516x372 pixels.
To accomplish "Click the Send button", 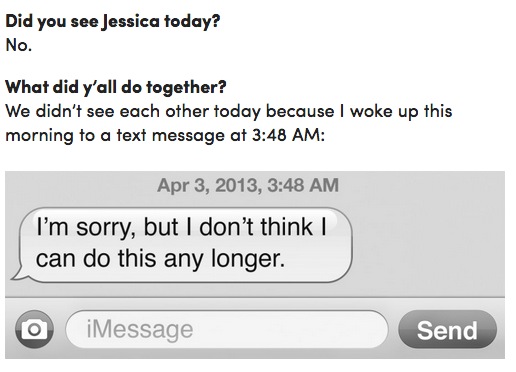I will click(447, 329).
